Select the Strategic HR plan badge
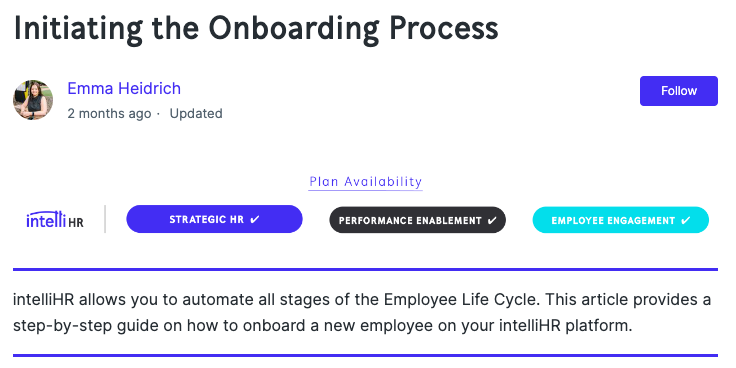This screenshot has height=368, width=736. click(x=215, y=219)
